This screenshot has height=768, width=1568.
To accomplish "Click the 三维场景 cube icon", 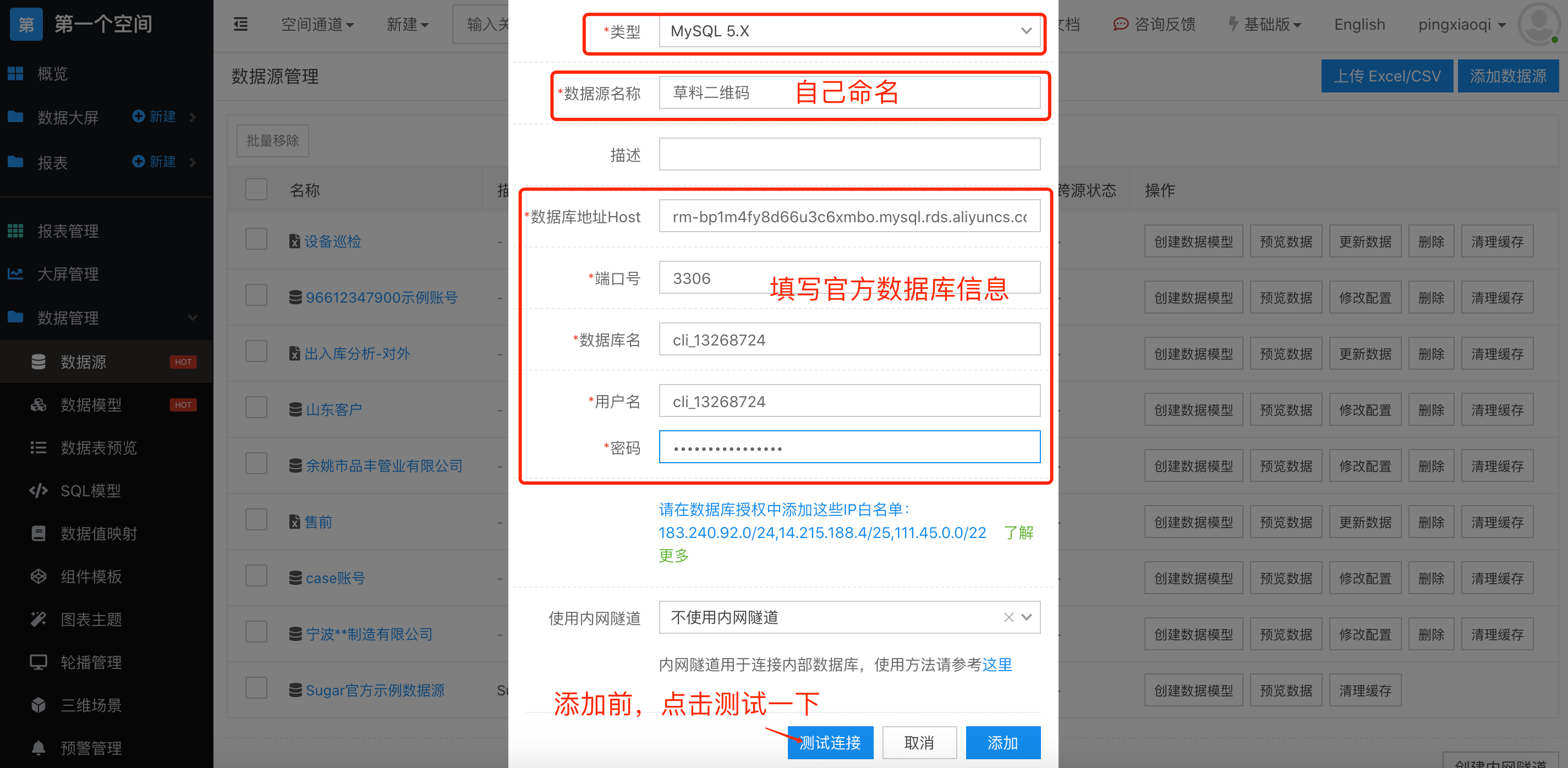I will [39, 705].
